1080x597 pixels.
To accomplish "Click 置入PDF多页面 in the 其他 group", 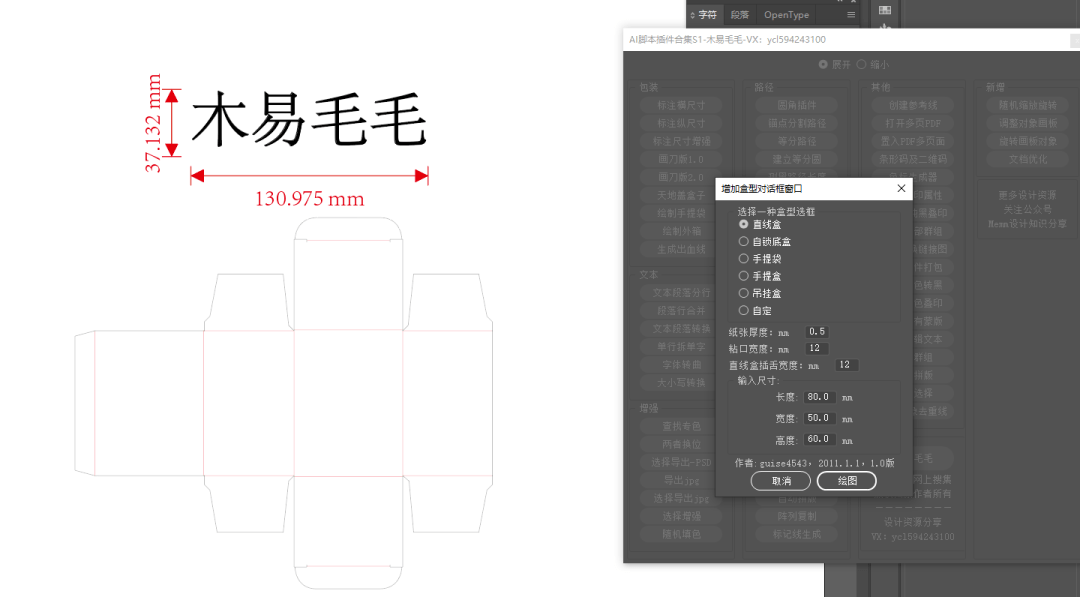I will [x=913, y=141].
